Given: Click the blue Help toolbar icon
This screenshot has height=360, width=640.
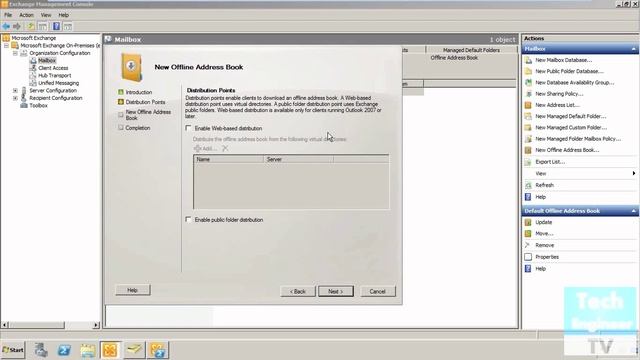Looking at the screenshot, I should click(x=56, y=27).
